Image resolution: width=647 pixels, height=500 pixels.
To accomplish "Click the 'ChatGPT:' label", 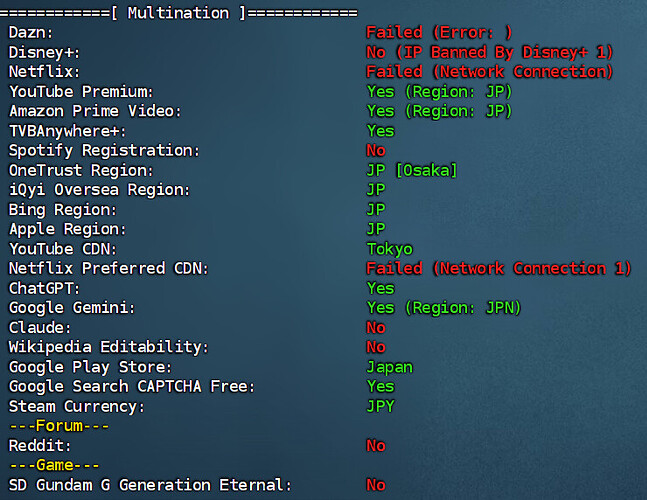I will coord(44,288).
